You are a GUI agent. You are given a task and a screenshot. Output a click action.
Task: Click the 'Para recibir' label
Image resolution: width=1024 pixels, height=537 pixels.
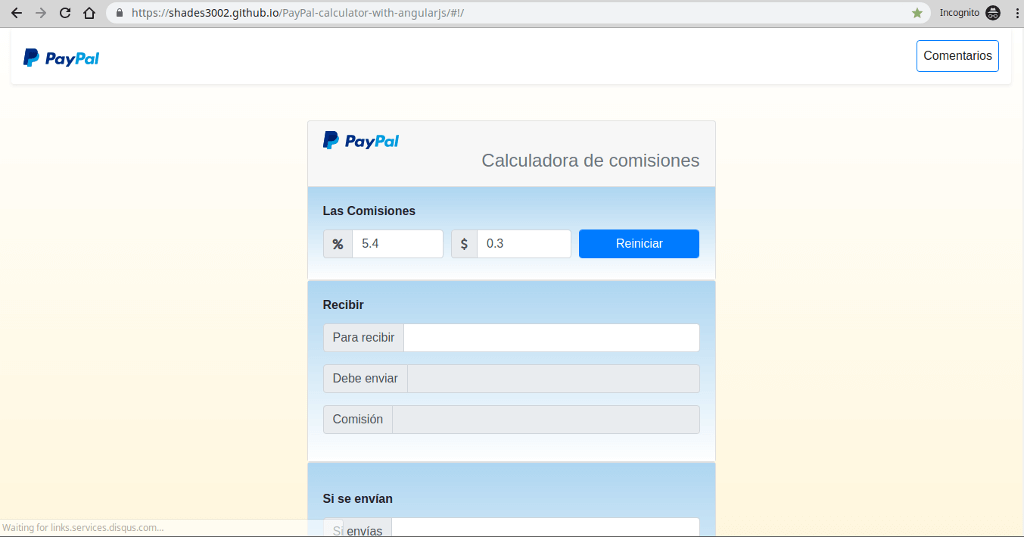364,338
